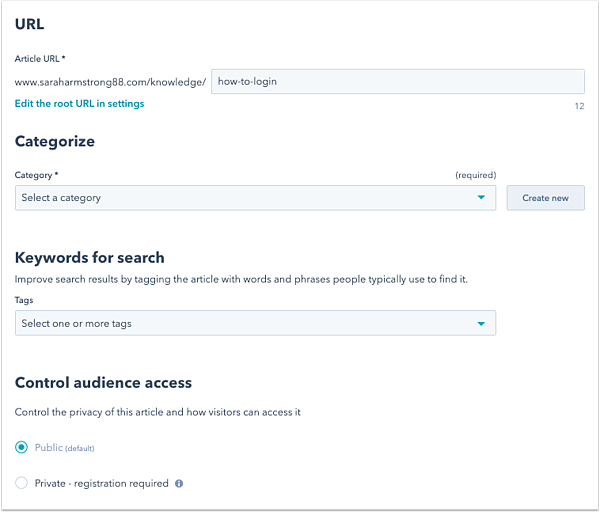The image size is (600, 512).
Task: Click the character count 12 text
Action: tap(579, 106)
